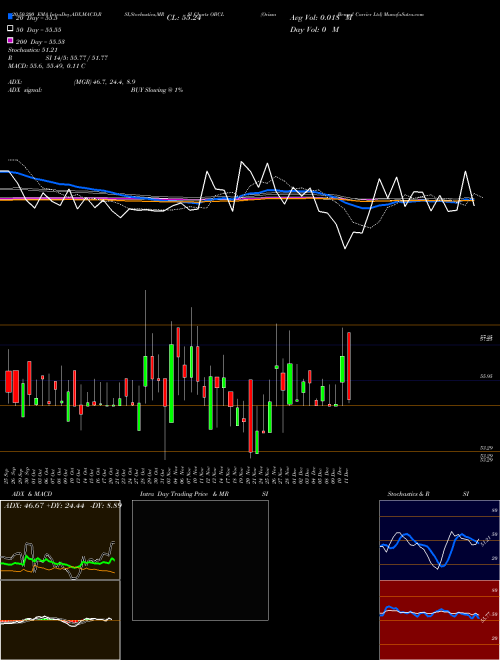
Task: Click the long red candle at the chart low
Action: 251,416
